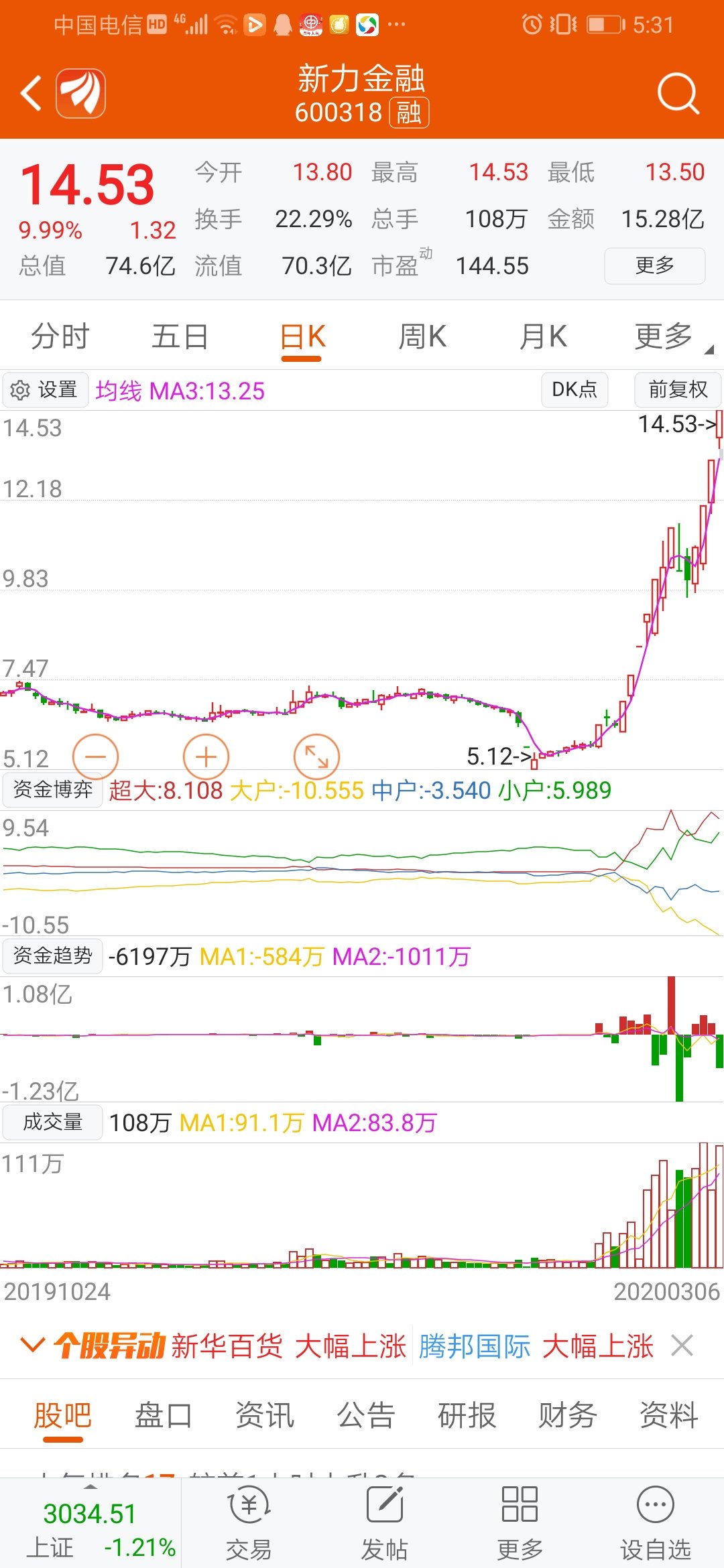This screenshot has width=724, height=1568.
Task: Tap the 市盈 144.55 value
Action: point(492,266)
